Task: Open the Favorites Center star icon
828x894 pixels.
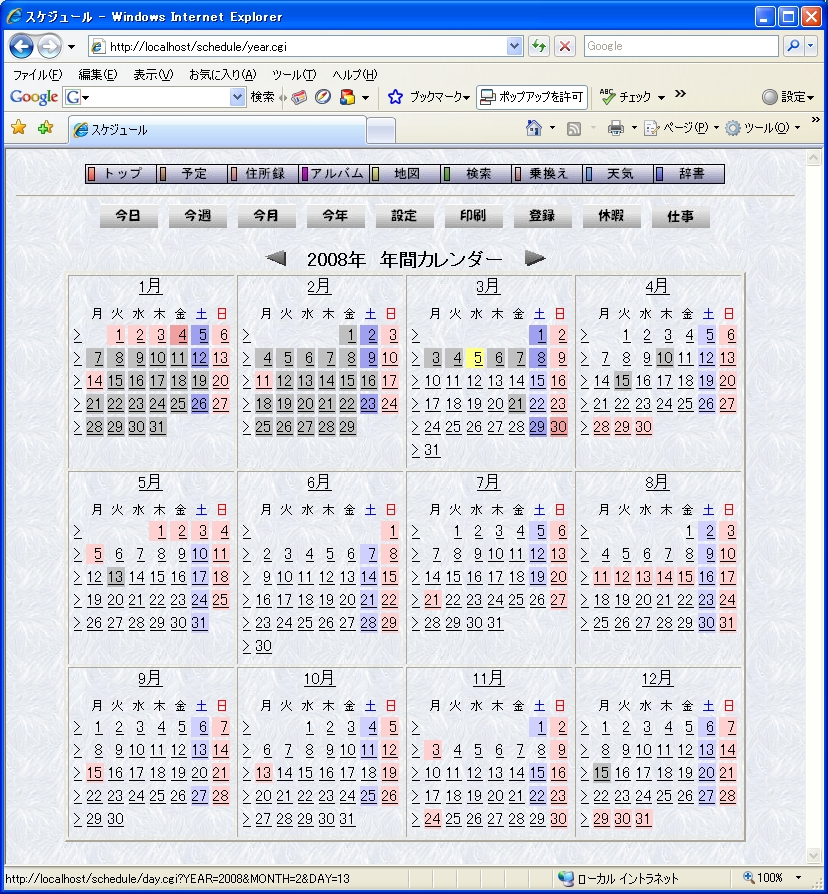Action: tap(19, 127)
